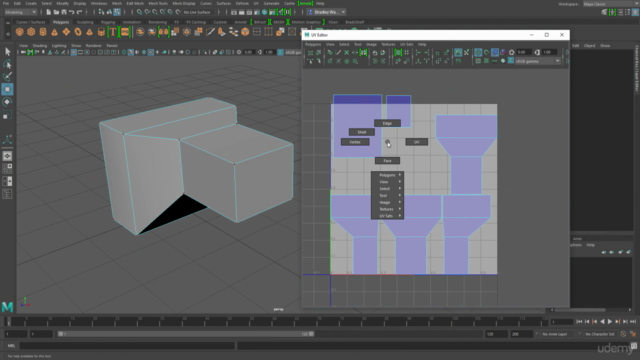
Task: Click the current frame input field
Action: [561, 322]
